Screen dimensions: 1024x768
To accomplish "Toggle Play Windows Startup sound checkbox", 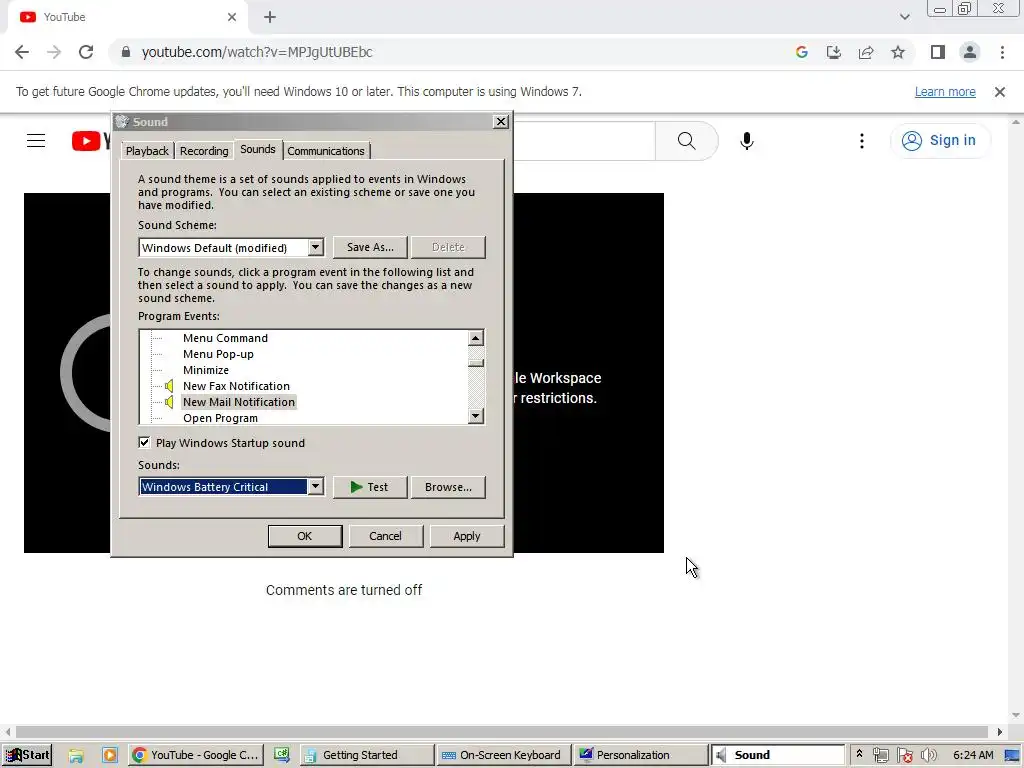I will point(144,443).
